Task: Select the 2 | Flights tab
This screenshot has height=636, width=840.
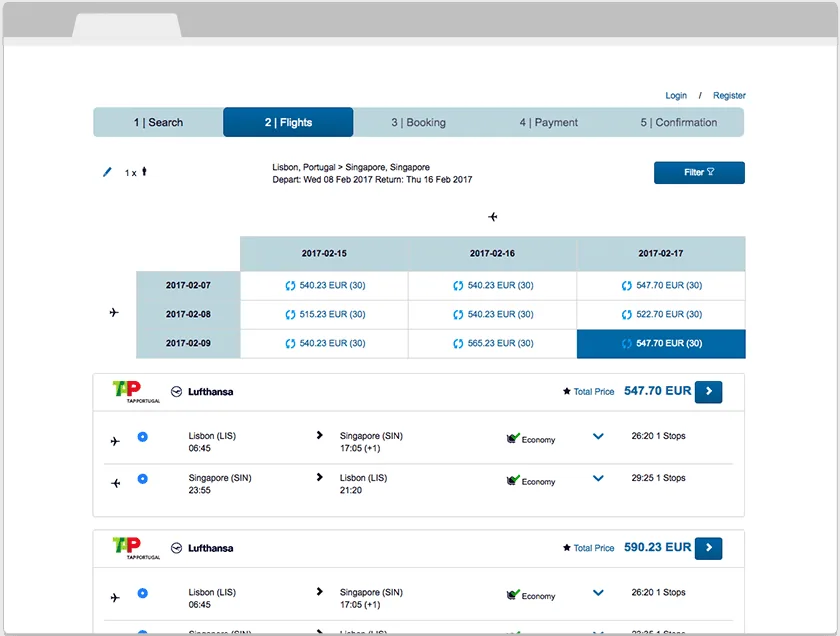Action: 288,122
